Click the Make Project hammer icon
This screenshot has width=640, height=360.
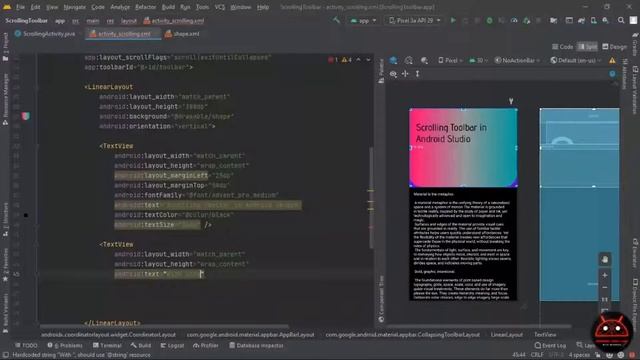[336, 20]
